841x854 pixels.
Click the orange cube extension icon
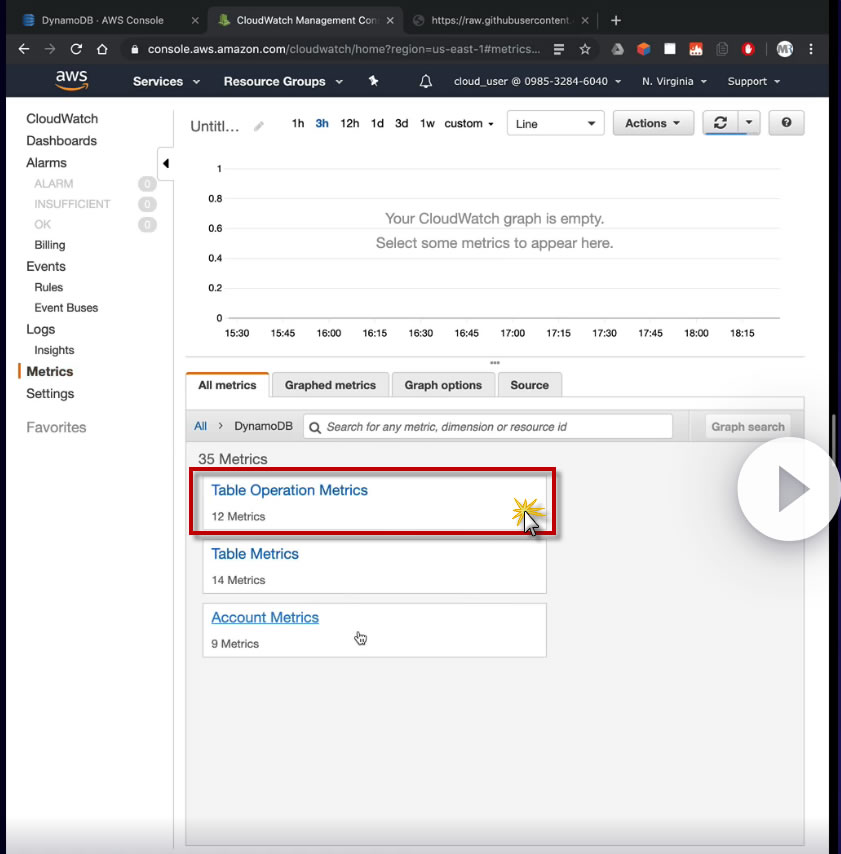644,50
